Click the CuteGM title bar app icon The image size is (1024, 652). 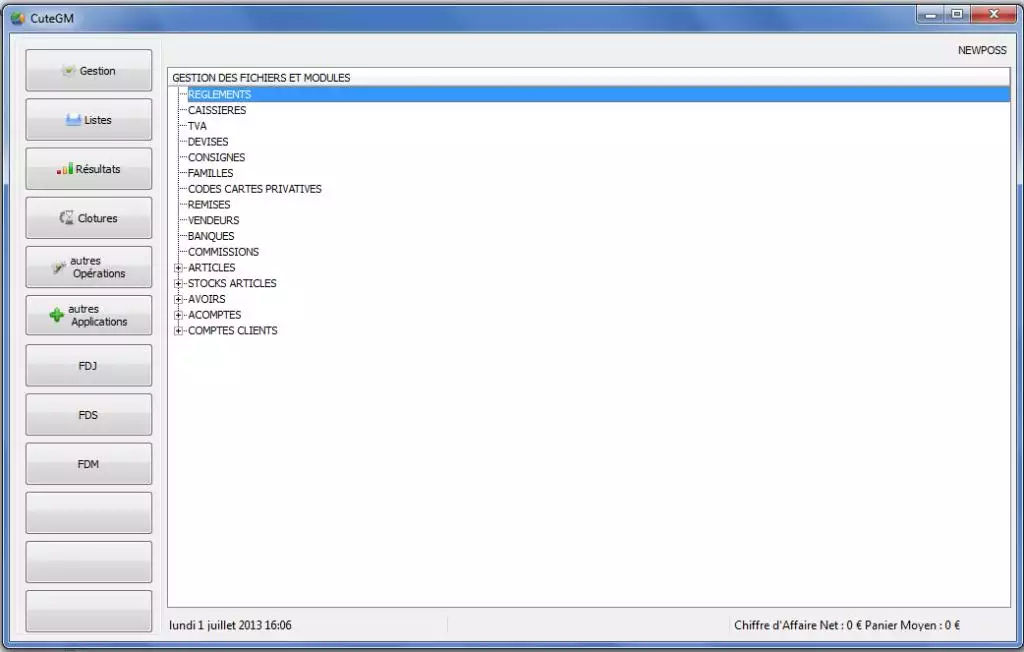click(x=17, y=18)
